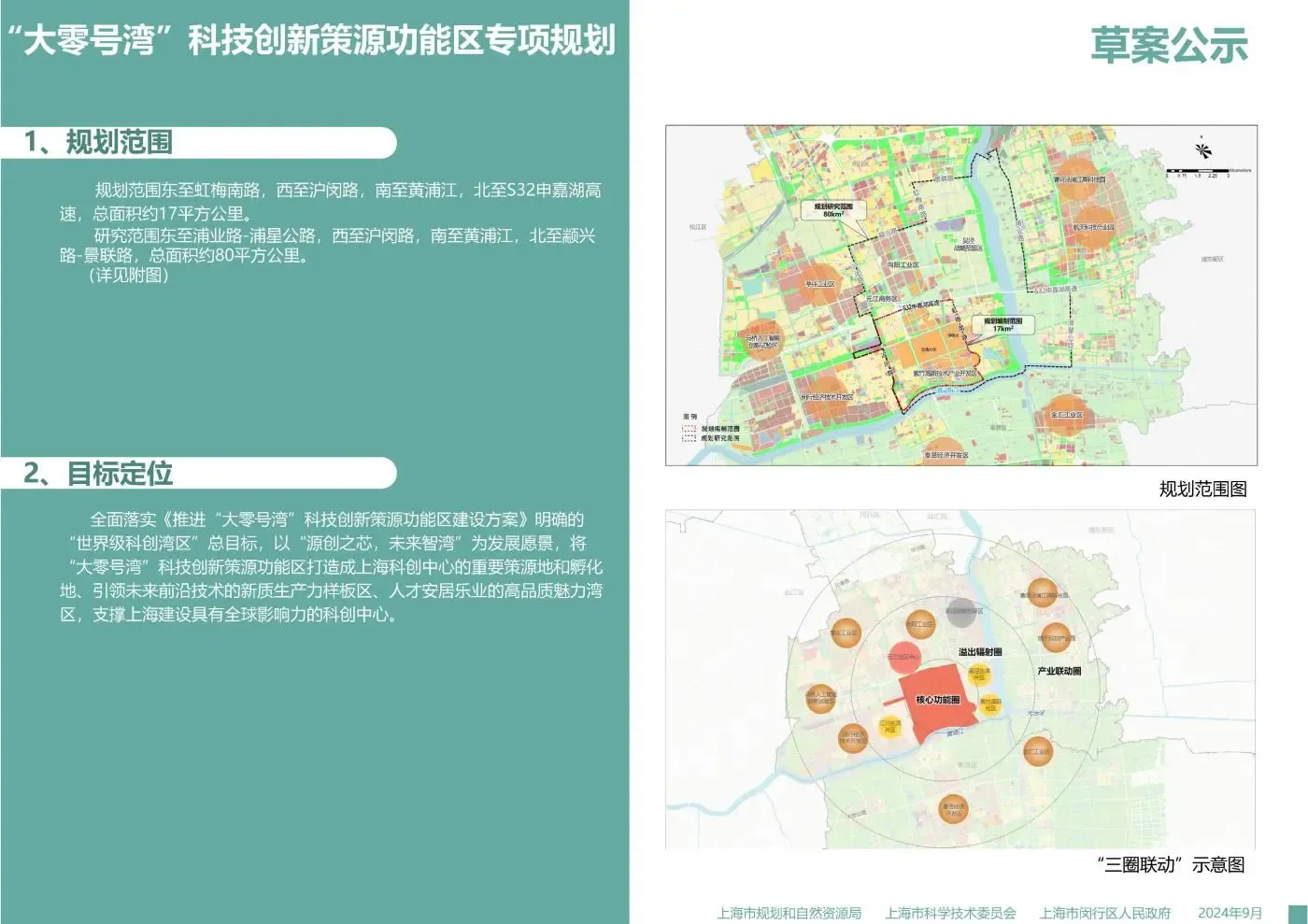This screenshot has width=1308, height=924.
Task: Click the yellow 江川 circle on the lower map
Action: 890,726
